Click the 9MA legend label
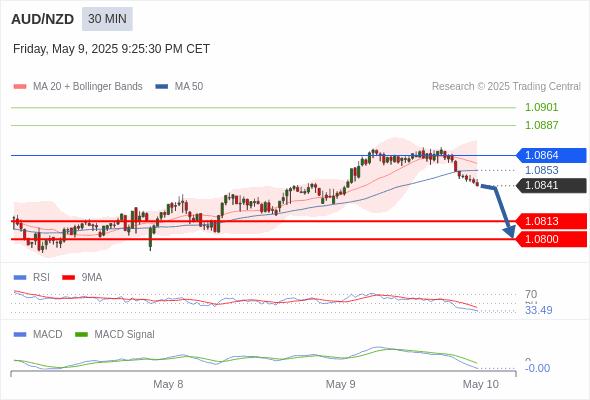Viewport: 590px width, 400px height. point(92,278)
